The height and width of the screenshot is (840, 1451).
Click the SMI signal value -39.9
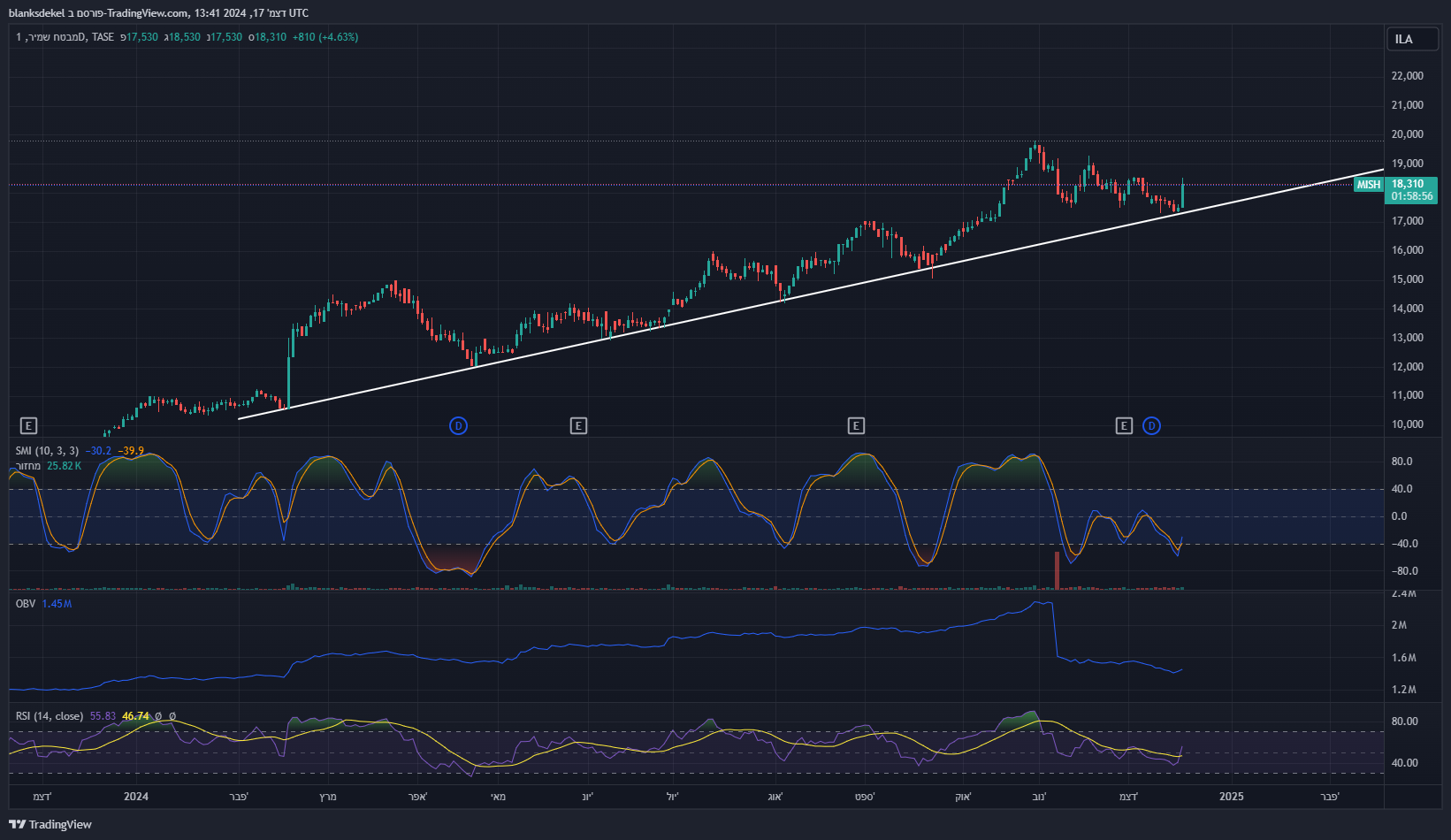131,451
